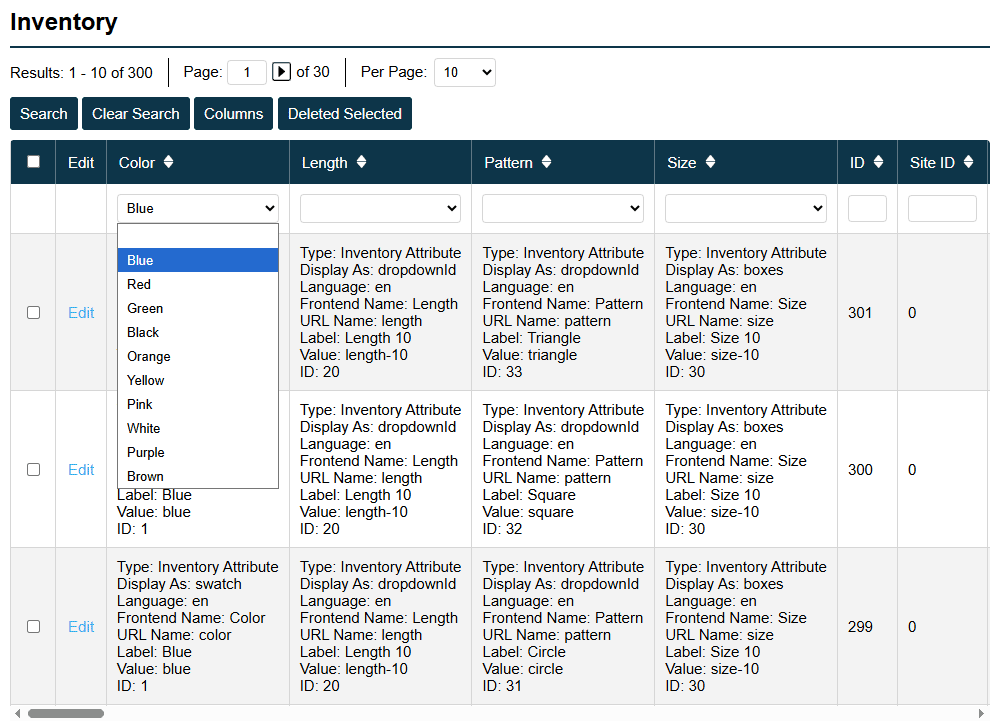Open the Size filter dropdown
1000x721 pixels.
click(746, 208)
